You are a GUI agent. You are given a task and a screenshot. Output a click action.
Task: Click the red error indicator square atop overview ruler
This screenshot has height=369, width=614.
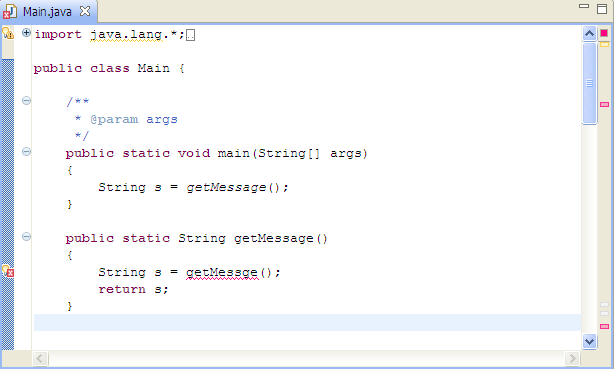pyautogui.click(x=604, y=33)
